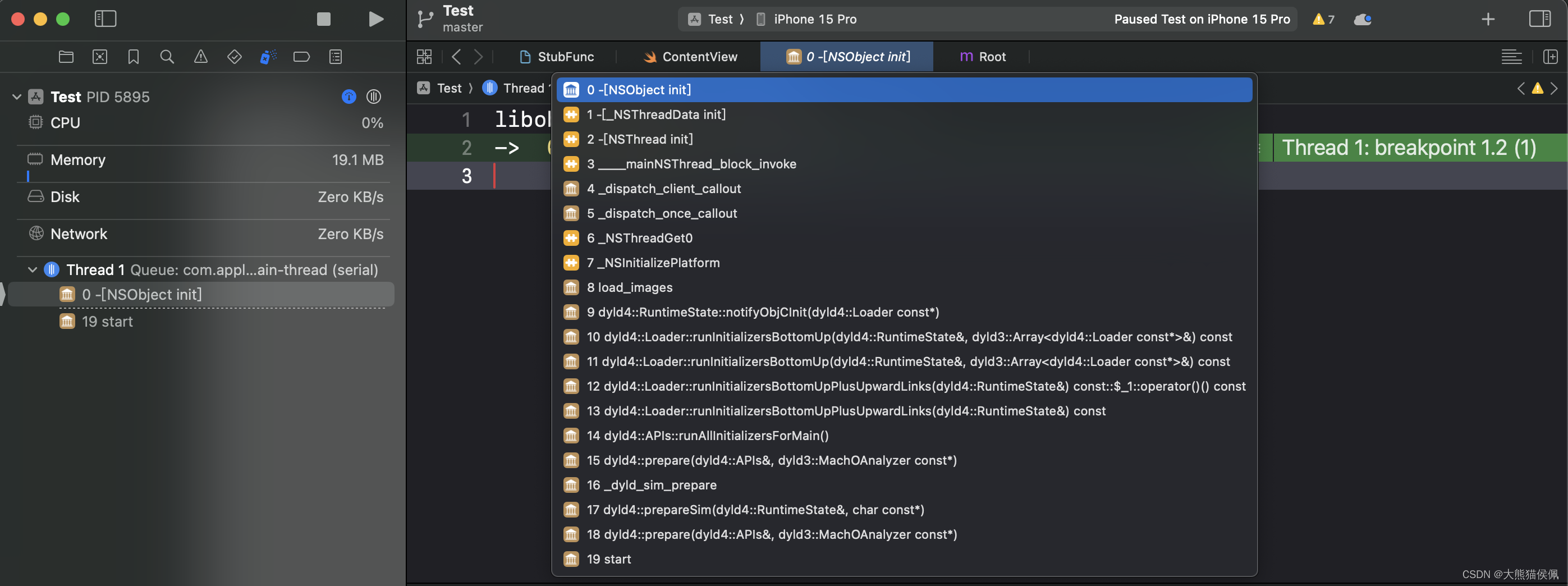Collapse Thread 1 disclosure chevron
This screenshot has height=586, width=1568.
tap(32, 269)
